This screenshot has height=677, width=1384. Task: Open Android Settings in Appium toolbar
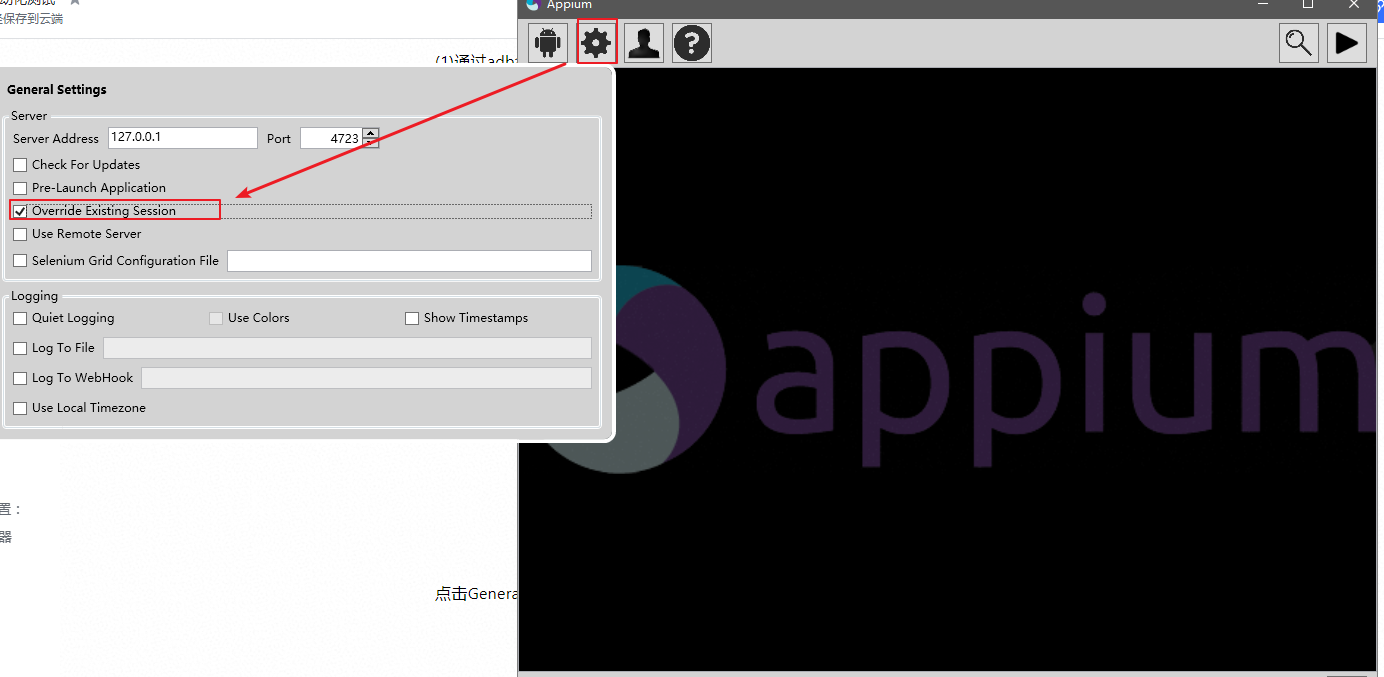[x=548, y=43]
